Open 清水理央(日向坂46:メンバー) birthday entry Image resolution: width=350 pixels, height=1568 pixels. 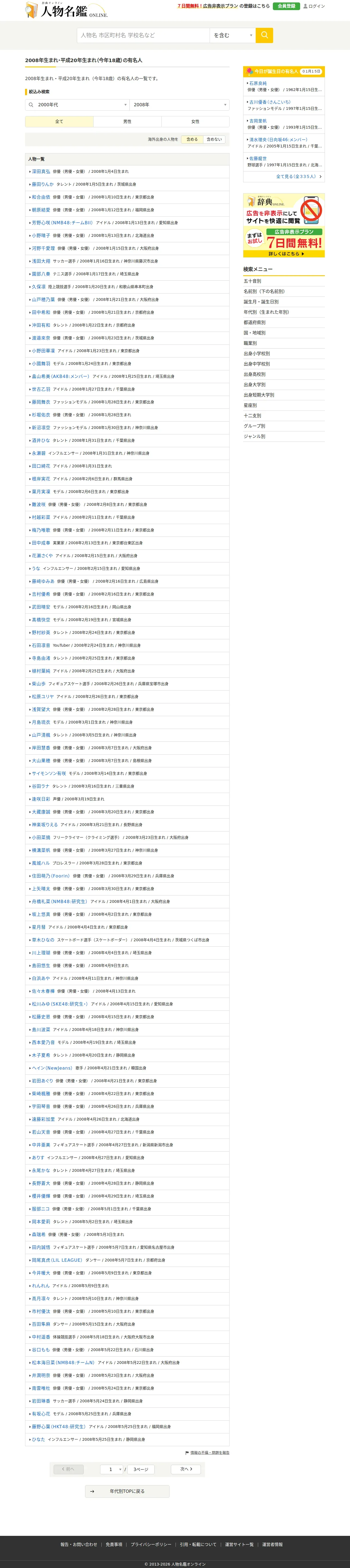tap(278, 140)
